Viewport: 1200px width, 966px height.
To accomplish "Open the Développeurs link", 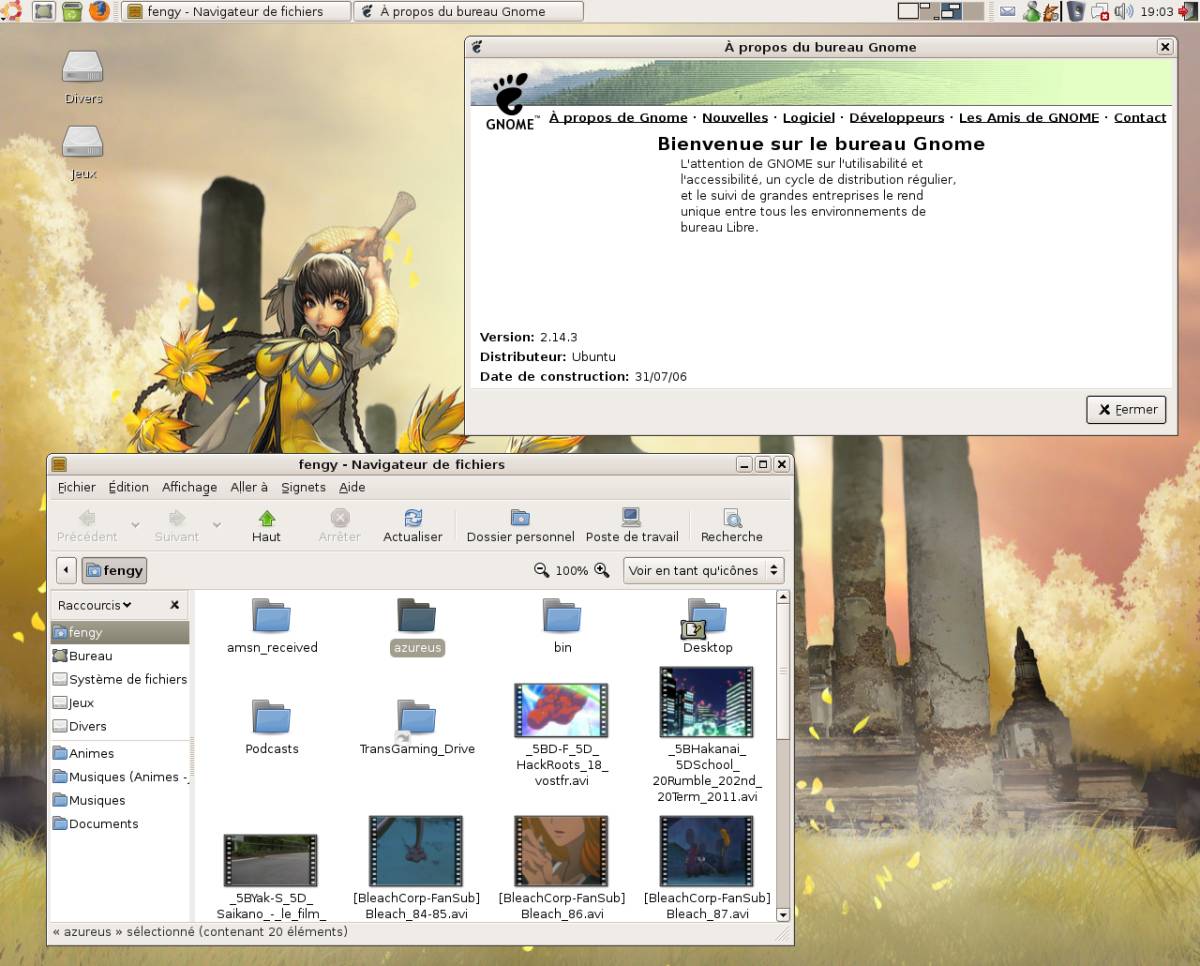I will (x=897, y=117).
